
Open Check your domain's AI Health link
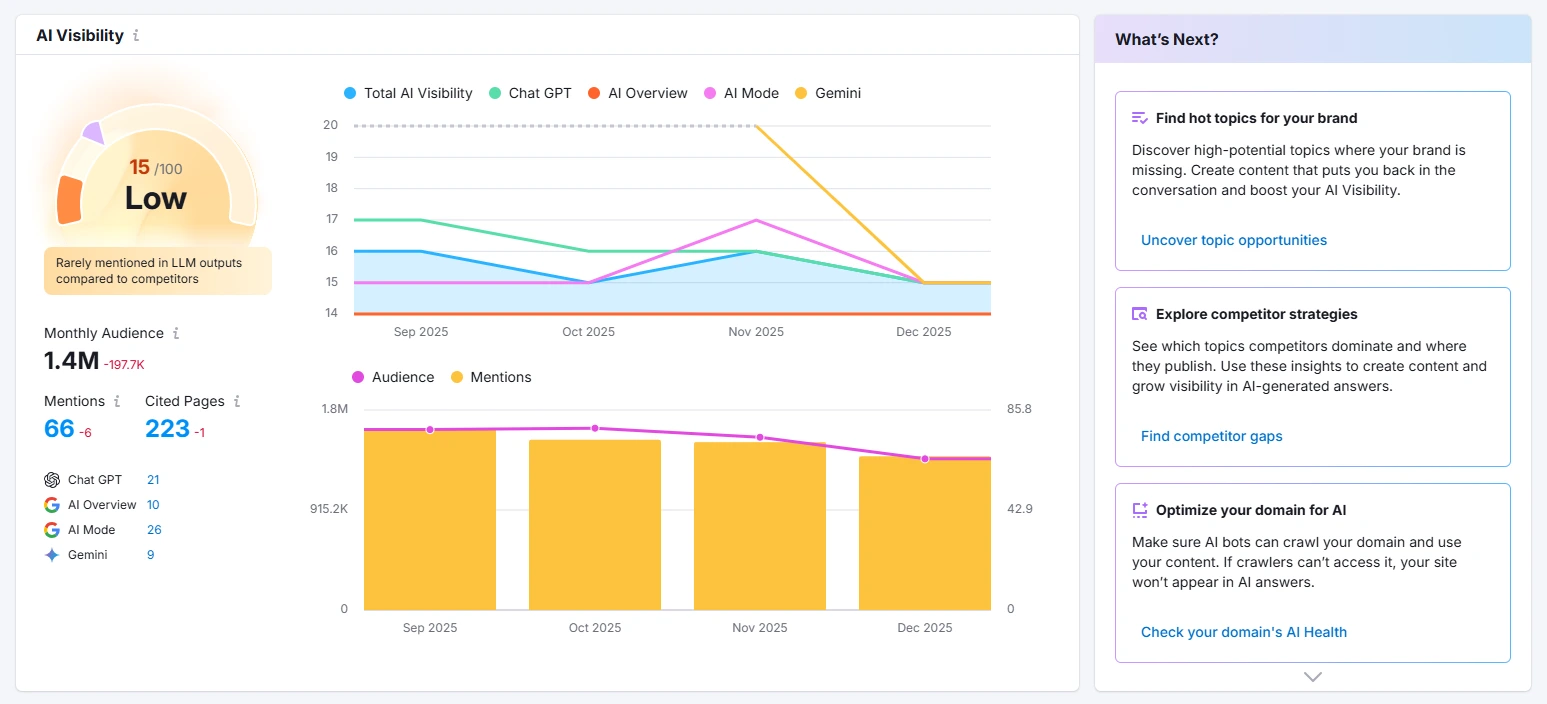pyautogui.click(x=1244, y=632)
